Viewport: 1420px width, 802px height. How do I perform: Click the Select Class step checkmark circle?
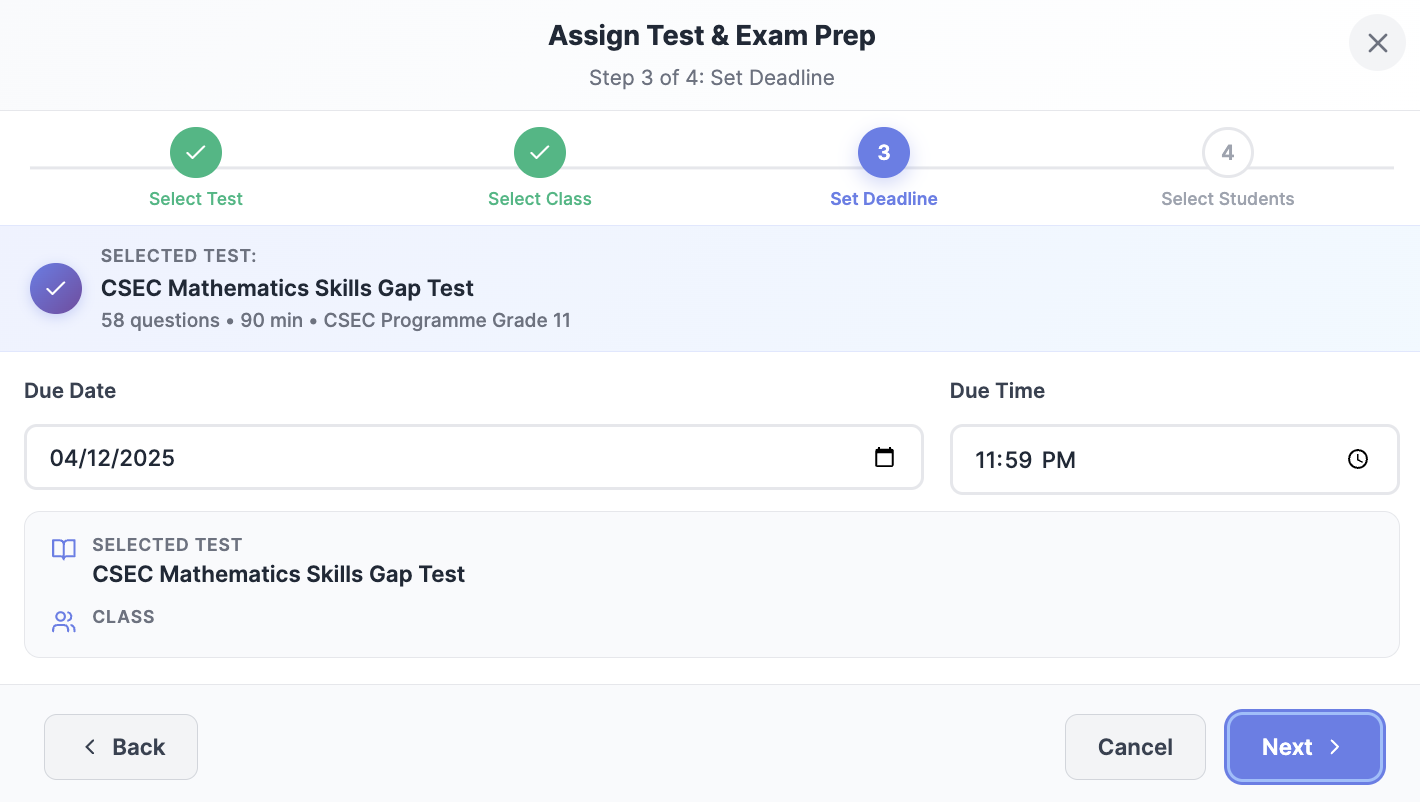(x=540, y=153)
